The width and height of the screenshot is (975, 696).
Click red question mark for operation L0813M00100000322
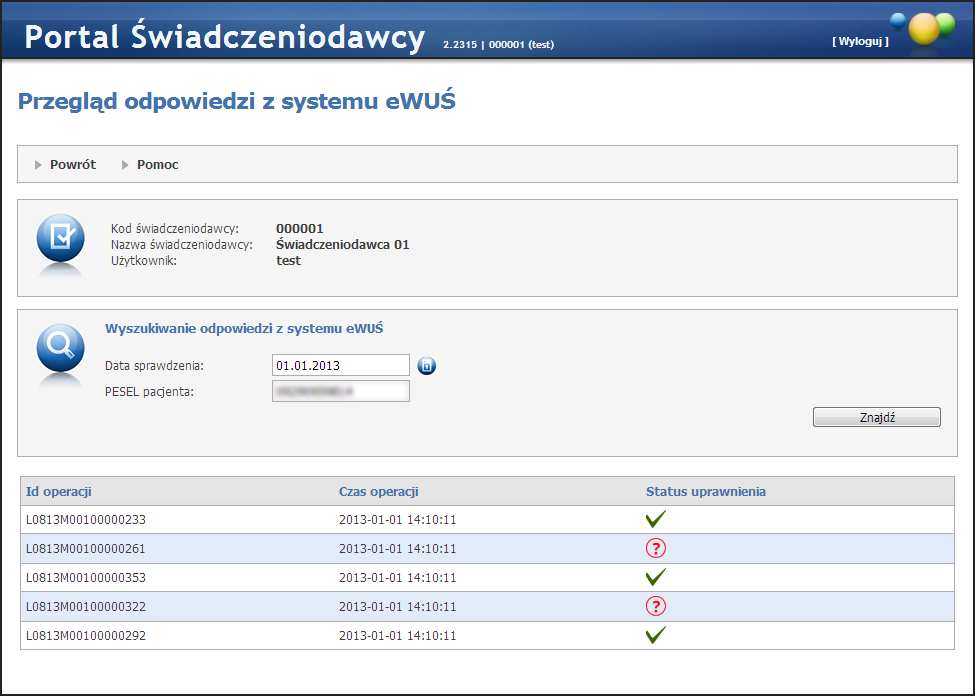tap(656, 606)
